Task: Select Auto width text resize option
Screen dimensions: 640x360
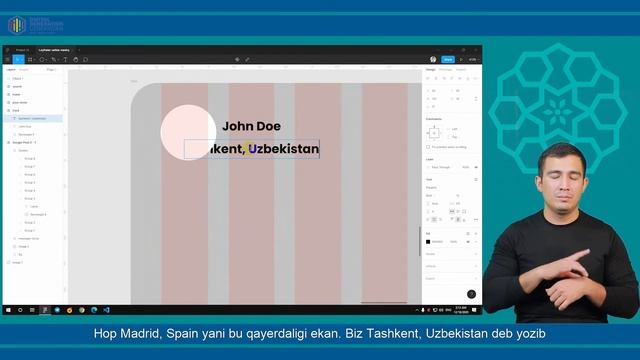Action: 452,211
